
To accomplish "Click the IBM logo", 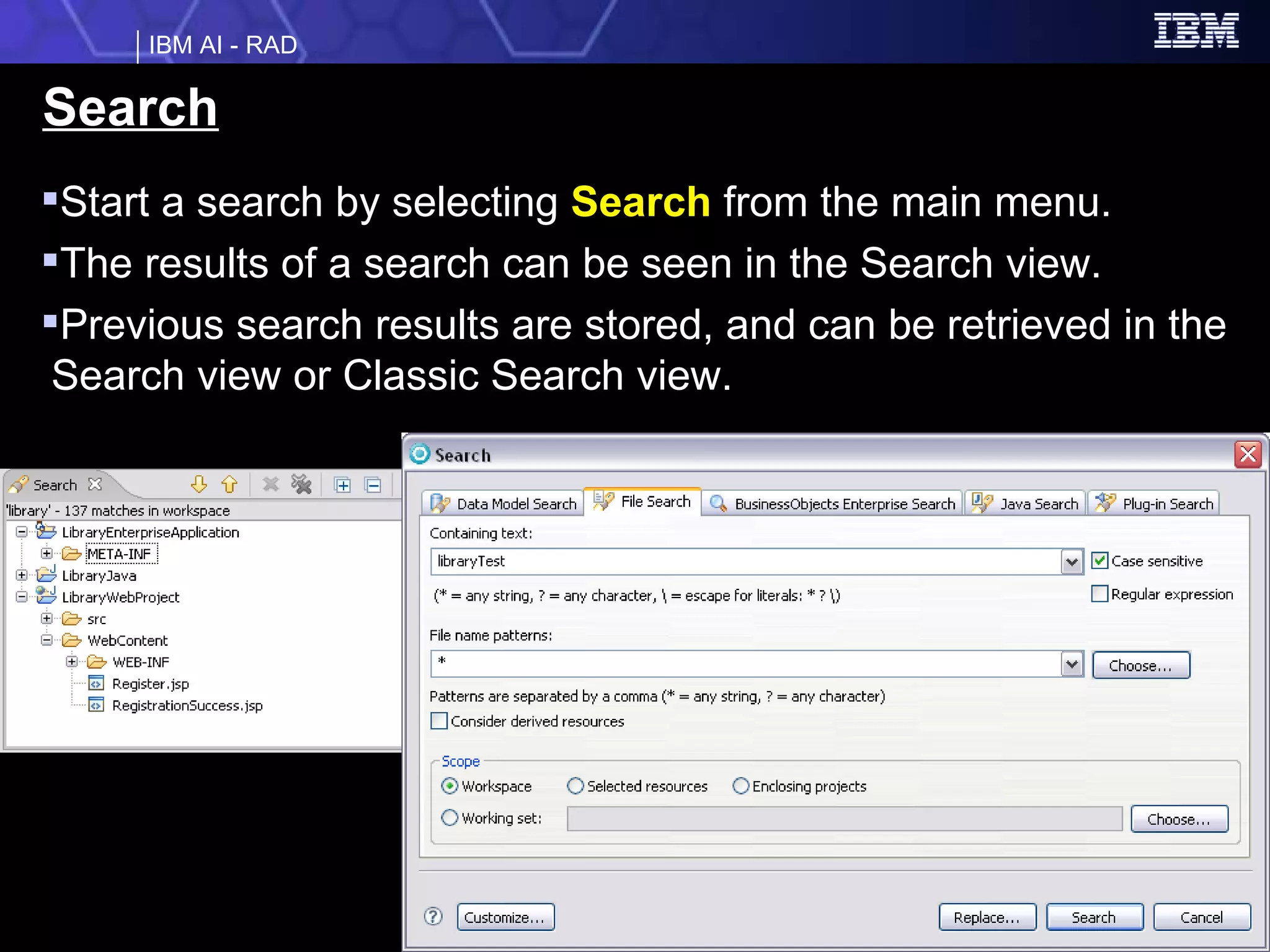I will tap(1196, 30).
